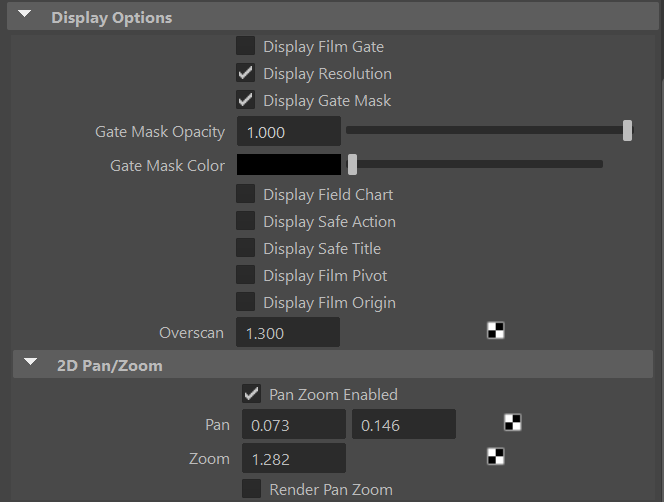Click the Zoom value field showing 1.282
The width and height of the screenshot is (664, 502).
[294, 458]
